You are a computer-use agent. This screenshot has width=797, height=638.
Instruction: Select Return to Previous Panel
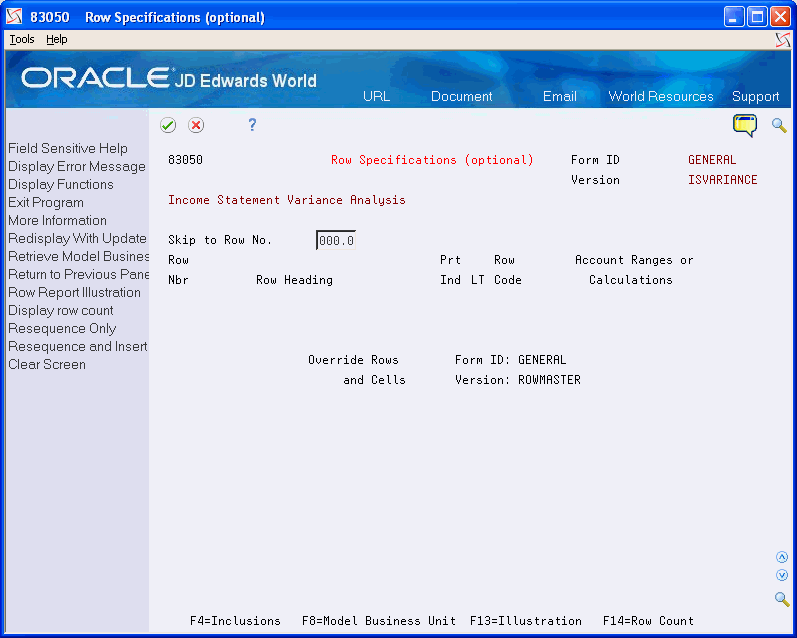tap(78, 275)
